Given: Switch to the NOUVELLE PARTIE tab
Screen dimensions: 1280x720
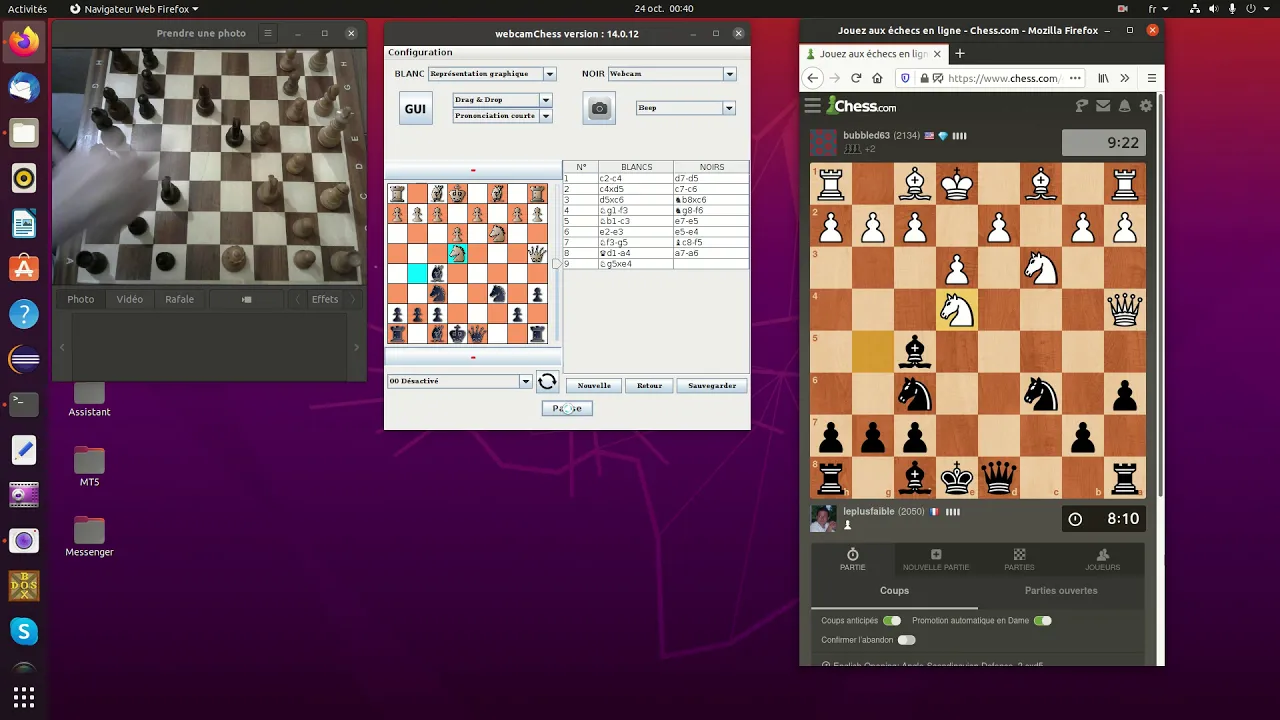Looking at the screenshot, I should pyautogui.click(x=936, y=560).
